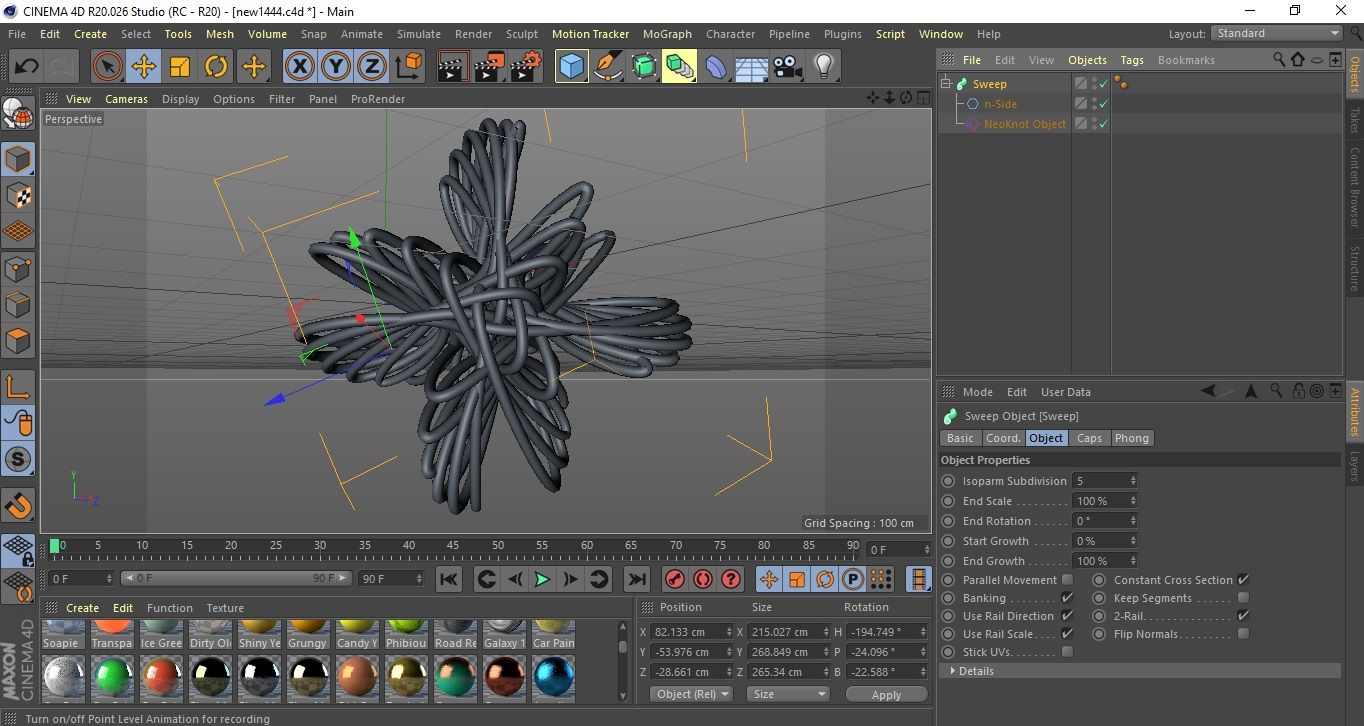1364x726 pixels.
Task: Open the Object (Rel) coordinate dropdown
Action: point(691,694)
